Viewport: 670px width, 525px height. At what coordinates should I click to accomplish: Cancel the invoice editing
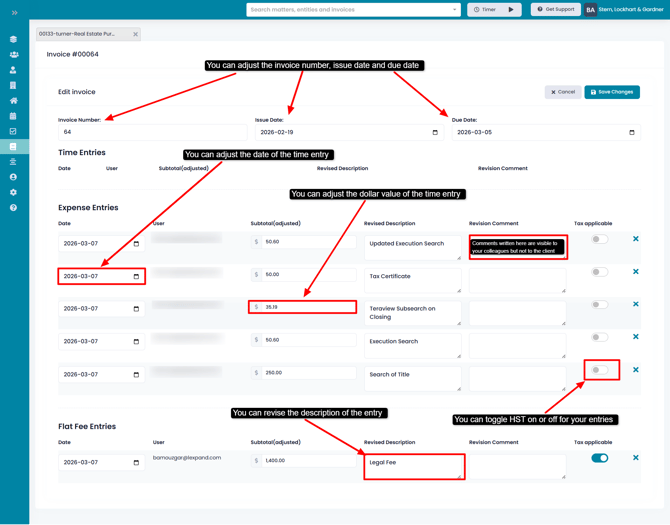(x=563, y=92)
